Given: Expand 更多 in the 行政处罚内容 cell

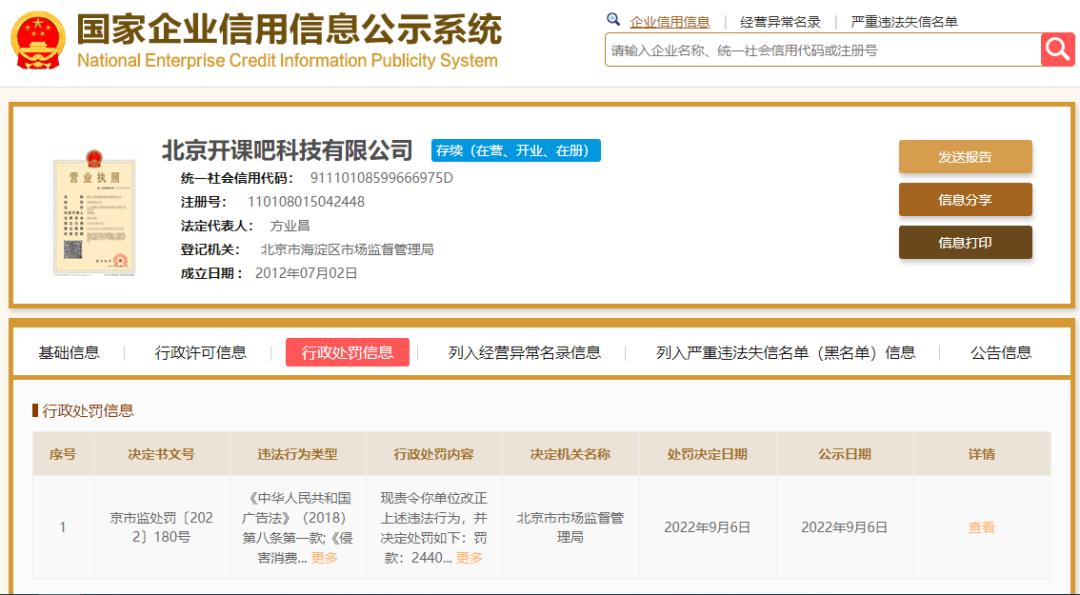Looking at the screenshot, I should click(469, 558).
